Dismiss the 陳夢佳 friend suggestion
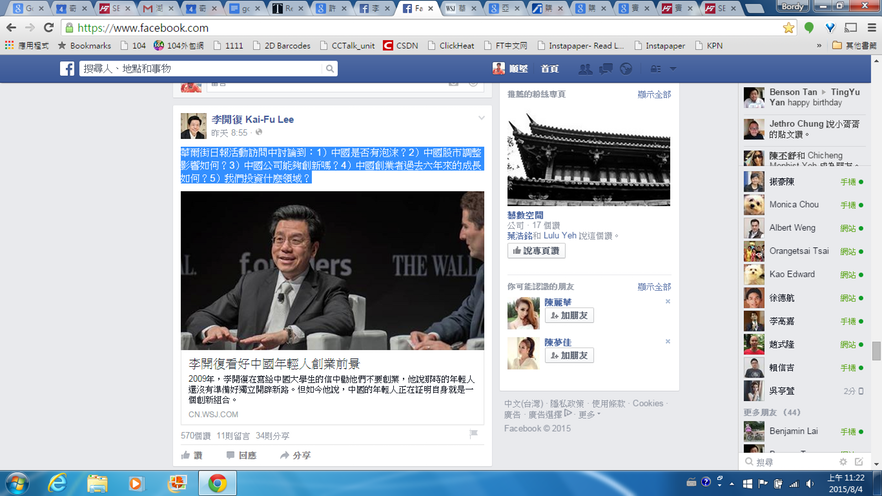Image resolution: width=882 pixels, height=496 pixels. (x=668, y=341)
